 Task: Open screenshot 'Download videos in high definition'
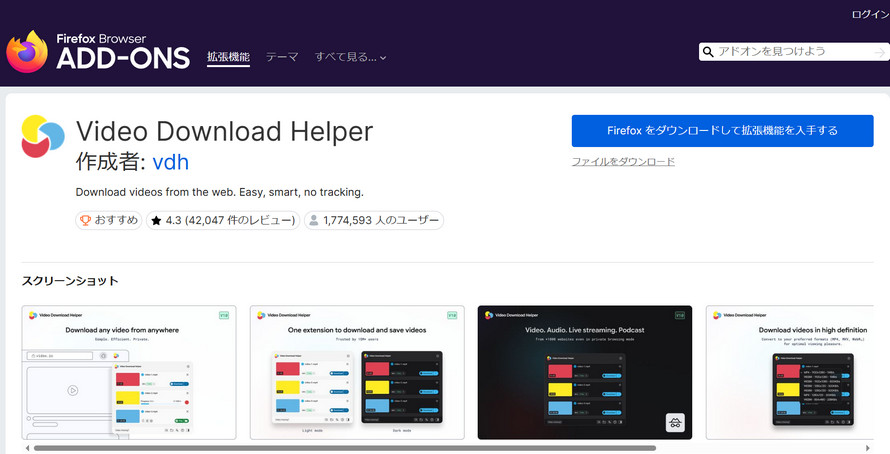(790, 372)
